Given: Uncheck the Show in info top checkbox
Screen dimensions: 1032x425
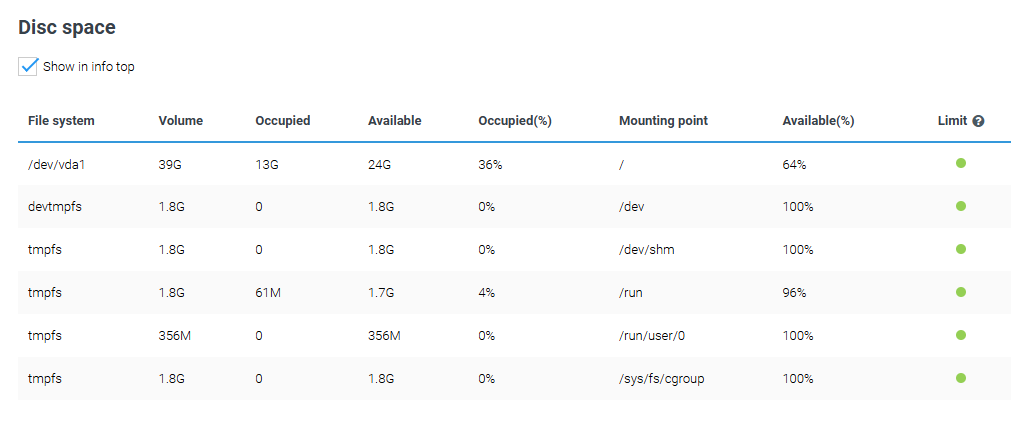Looking at the screenshot, I should [x=28, y=66].
